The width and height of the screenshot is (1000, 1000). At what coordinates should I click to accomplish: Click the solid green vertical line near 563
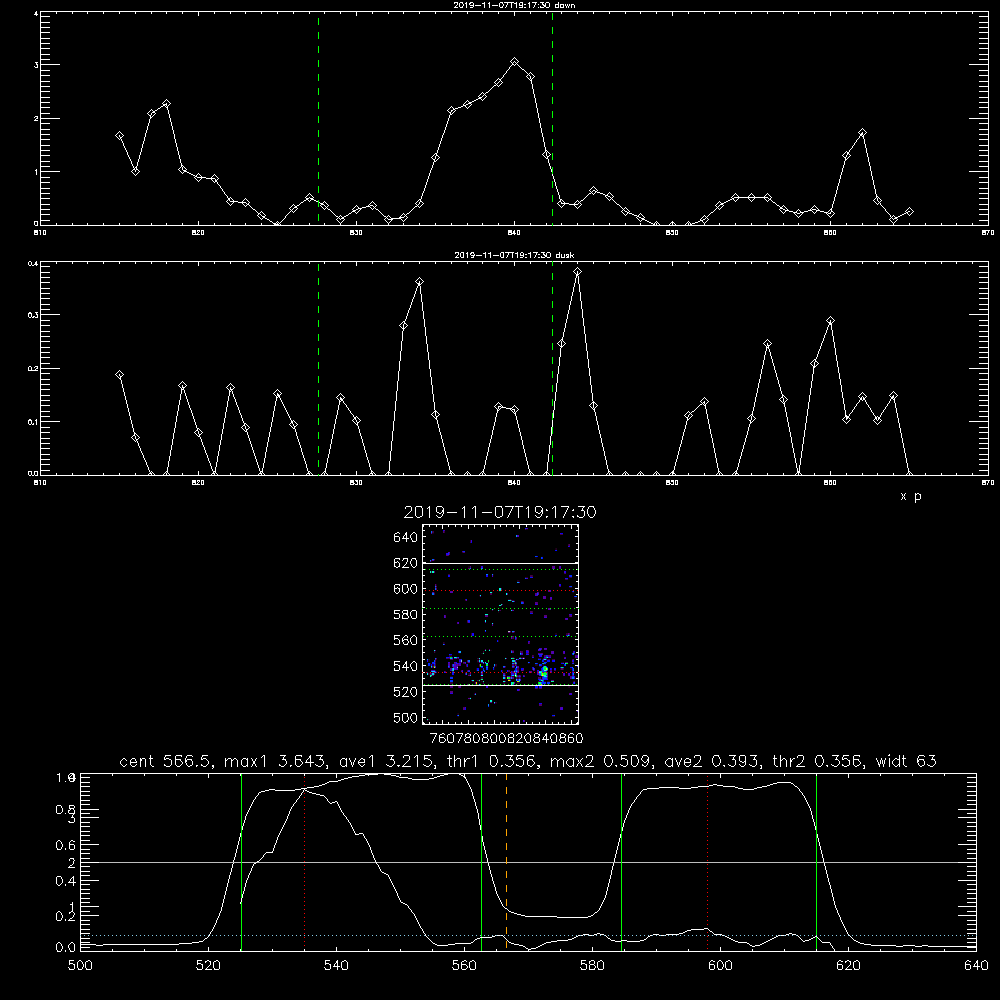(482, 862)
